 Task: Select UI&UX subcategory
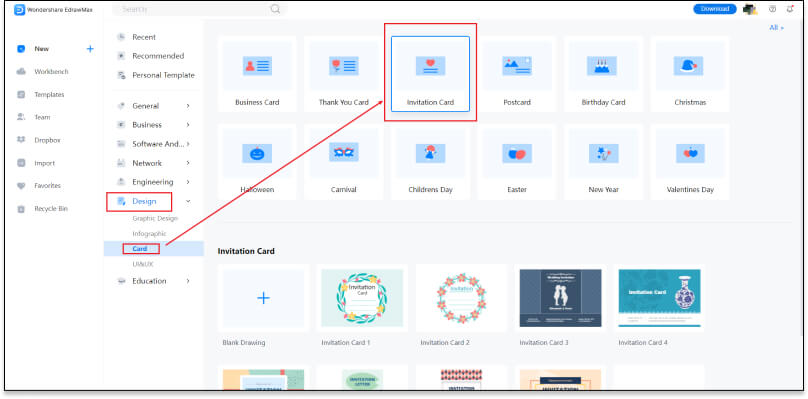pos(143,264)
